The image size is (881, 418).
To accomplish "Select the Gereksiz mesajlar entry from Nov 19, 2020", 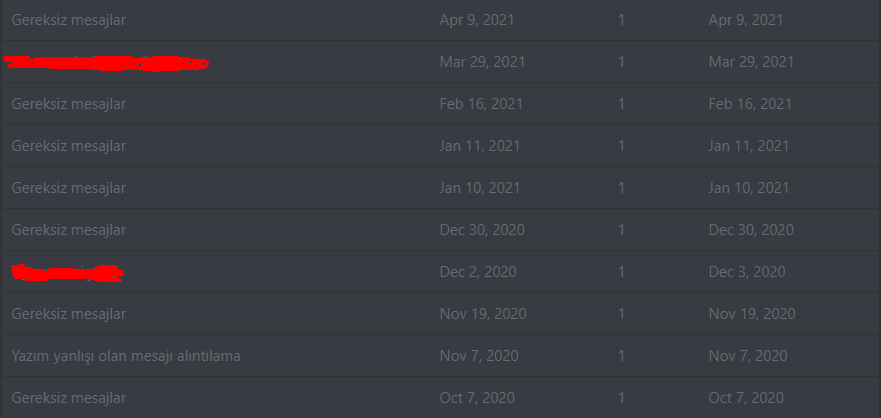I will 69,314.
